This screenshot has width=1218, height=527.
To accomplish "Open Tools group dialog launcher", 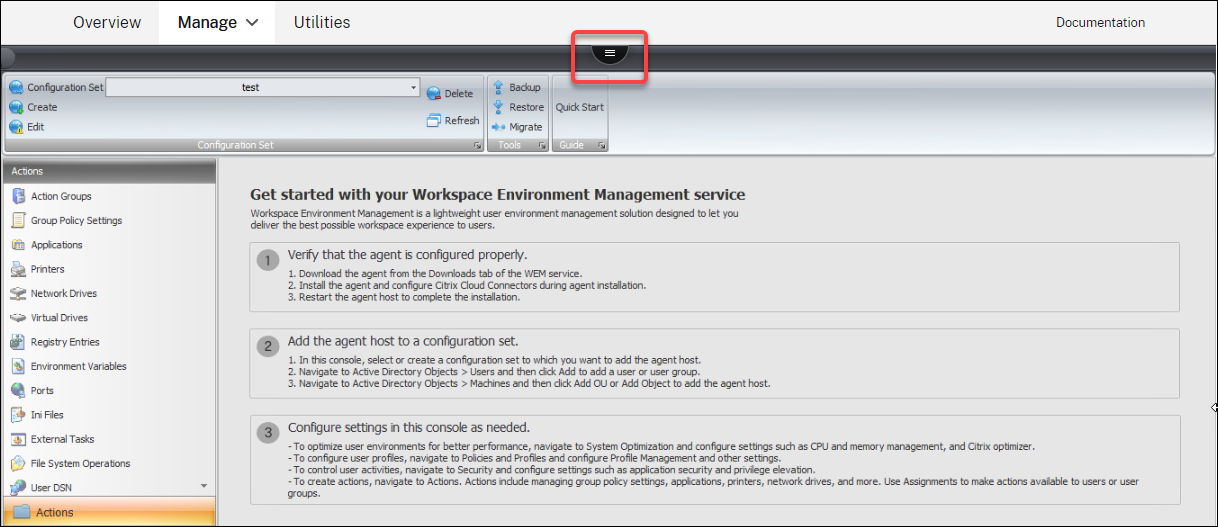I will 542,146.
